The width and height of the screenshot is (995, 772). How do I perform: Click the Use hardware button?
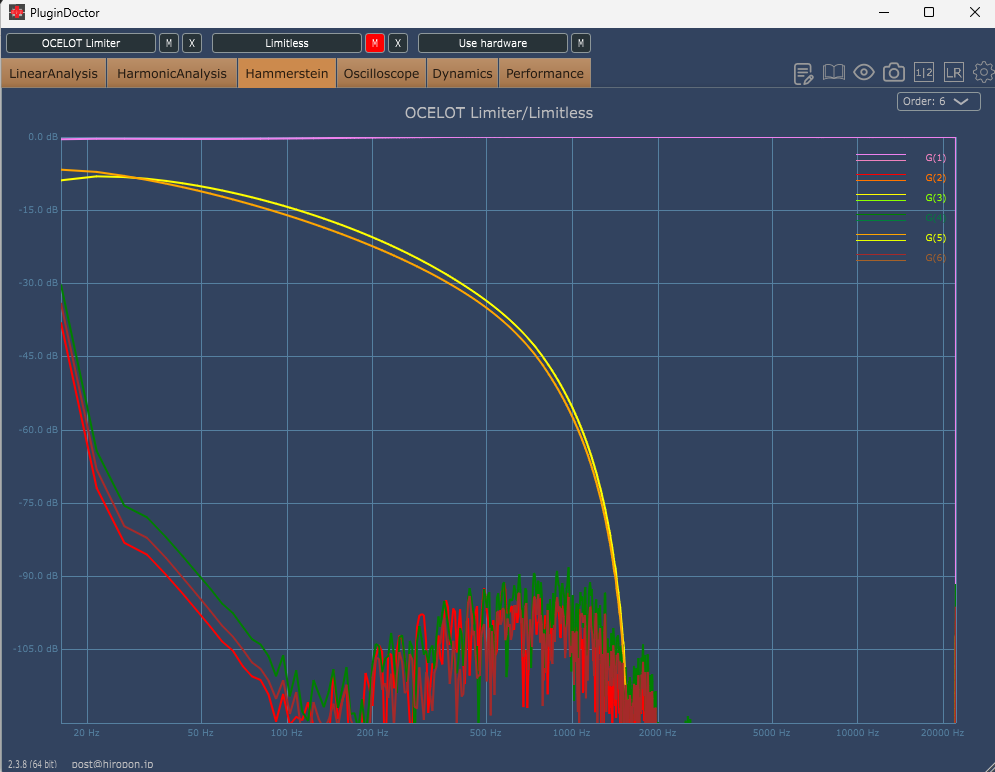[x=493, y=43]
